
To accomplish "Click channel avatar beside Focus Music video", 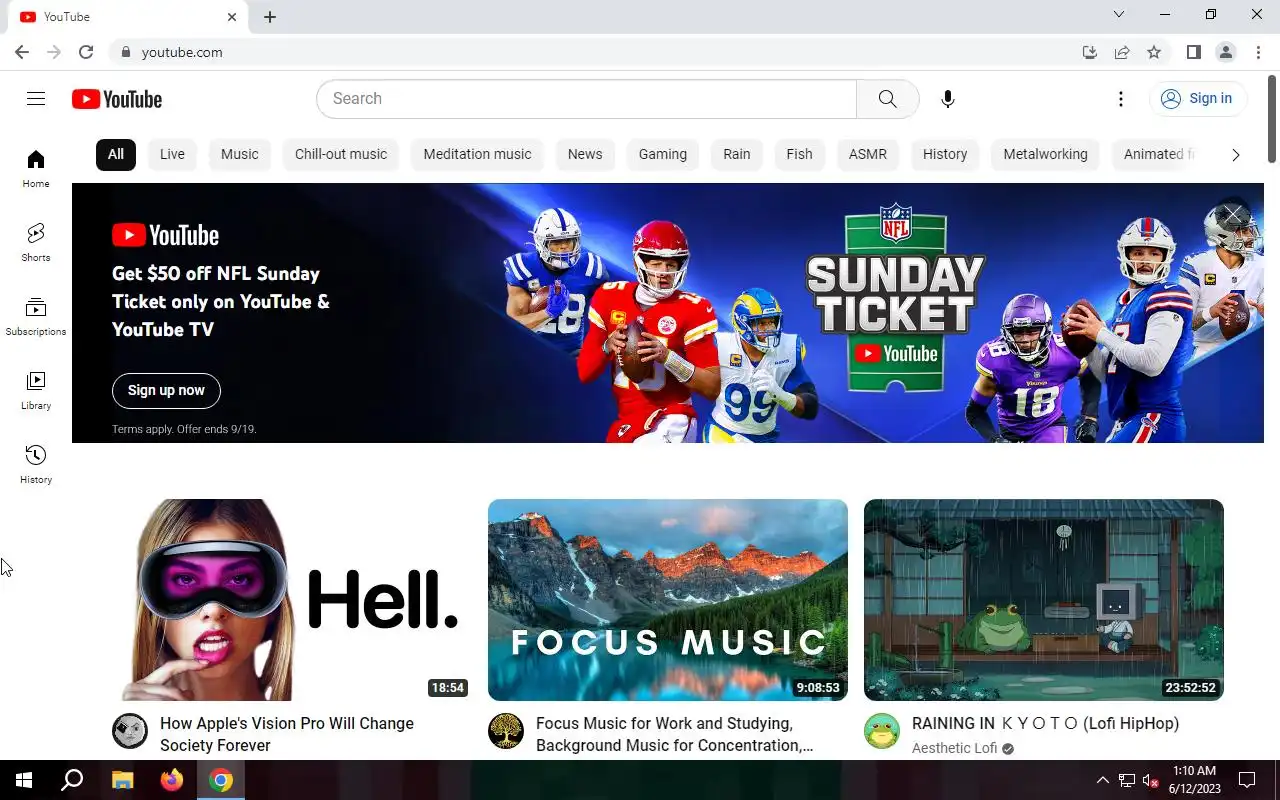I will [506, 731].
